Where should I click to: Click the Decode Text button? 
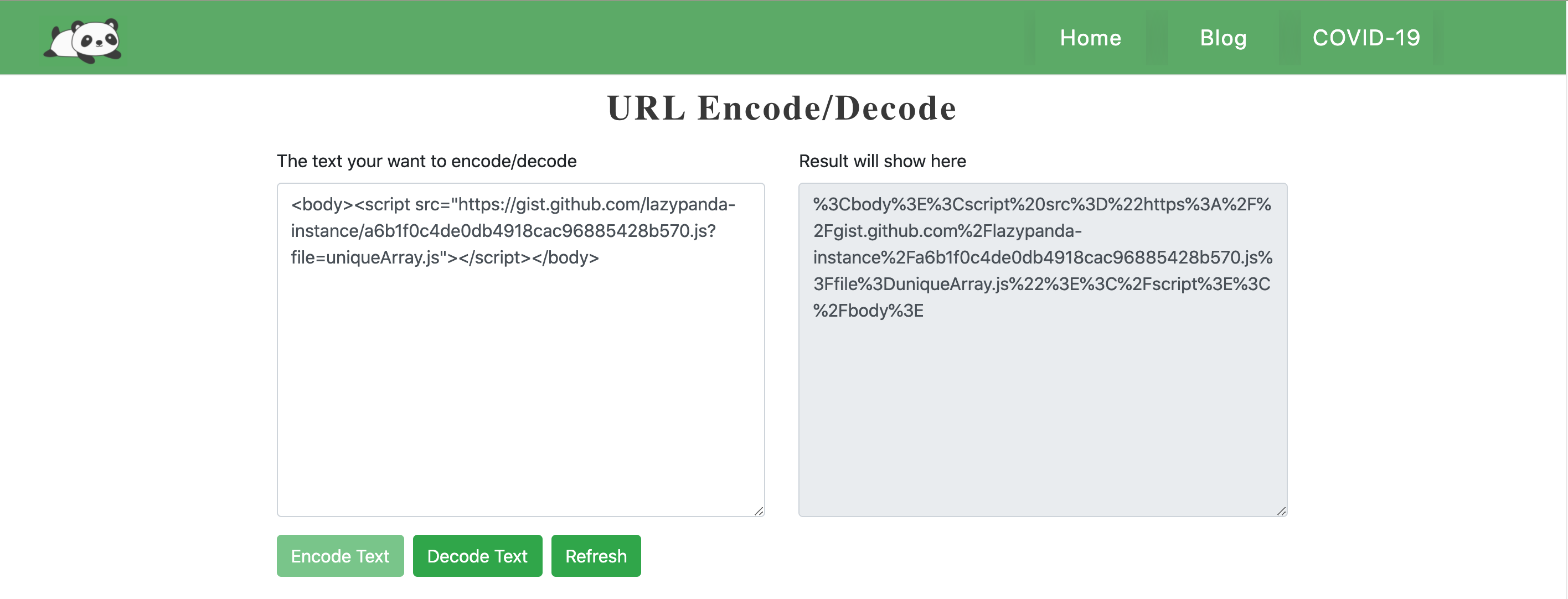pyautogui.click(x=477, y=556)
